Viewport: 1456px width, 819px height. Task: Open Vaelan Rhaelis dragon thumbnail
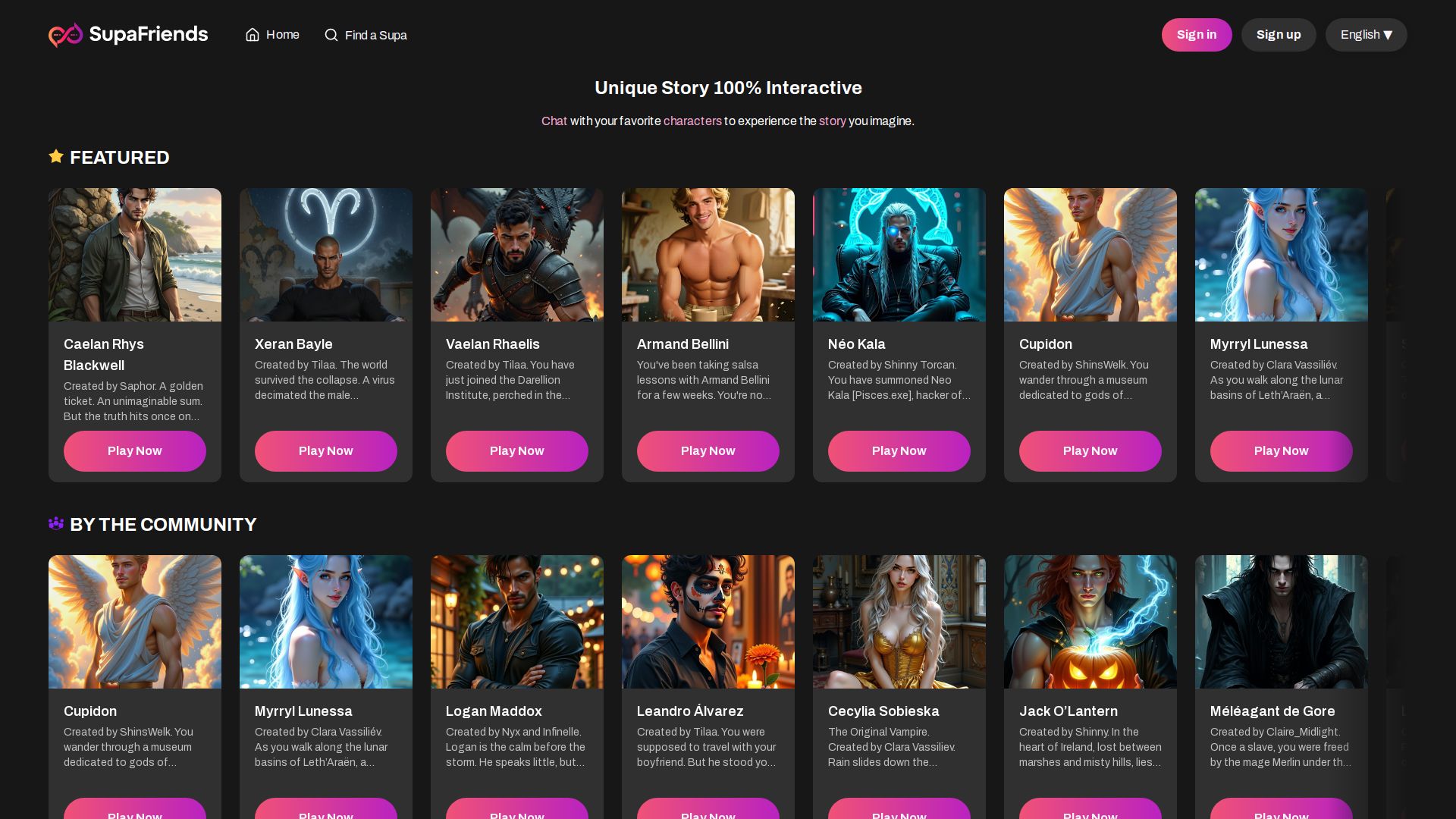(x=517, y=255)
